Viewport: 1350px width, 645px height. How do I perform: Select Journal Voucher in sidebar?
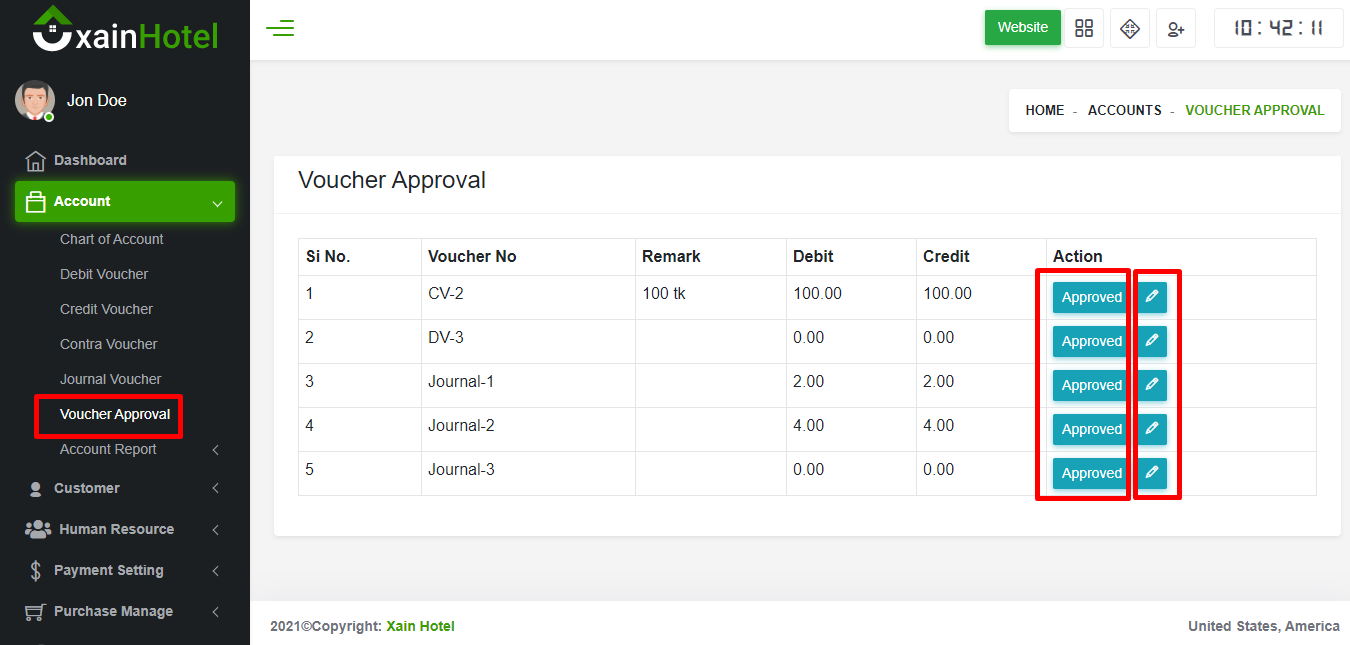click(110, 379)
